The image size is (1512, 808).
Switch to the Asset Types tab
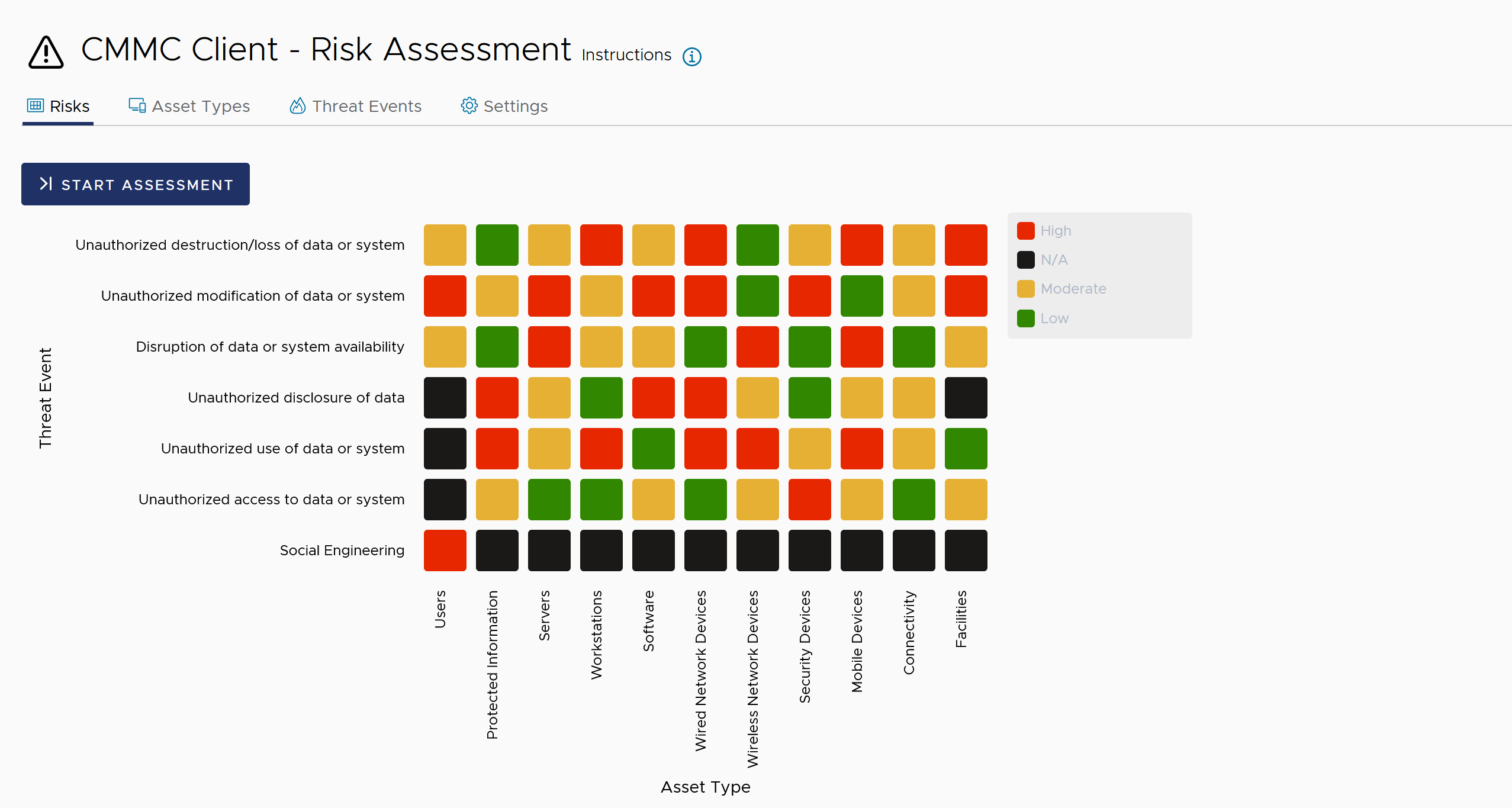[x=201, y=106]
